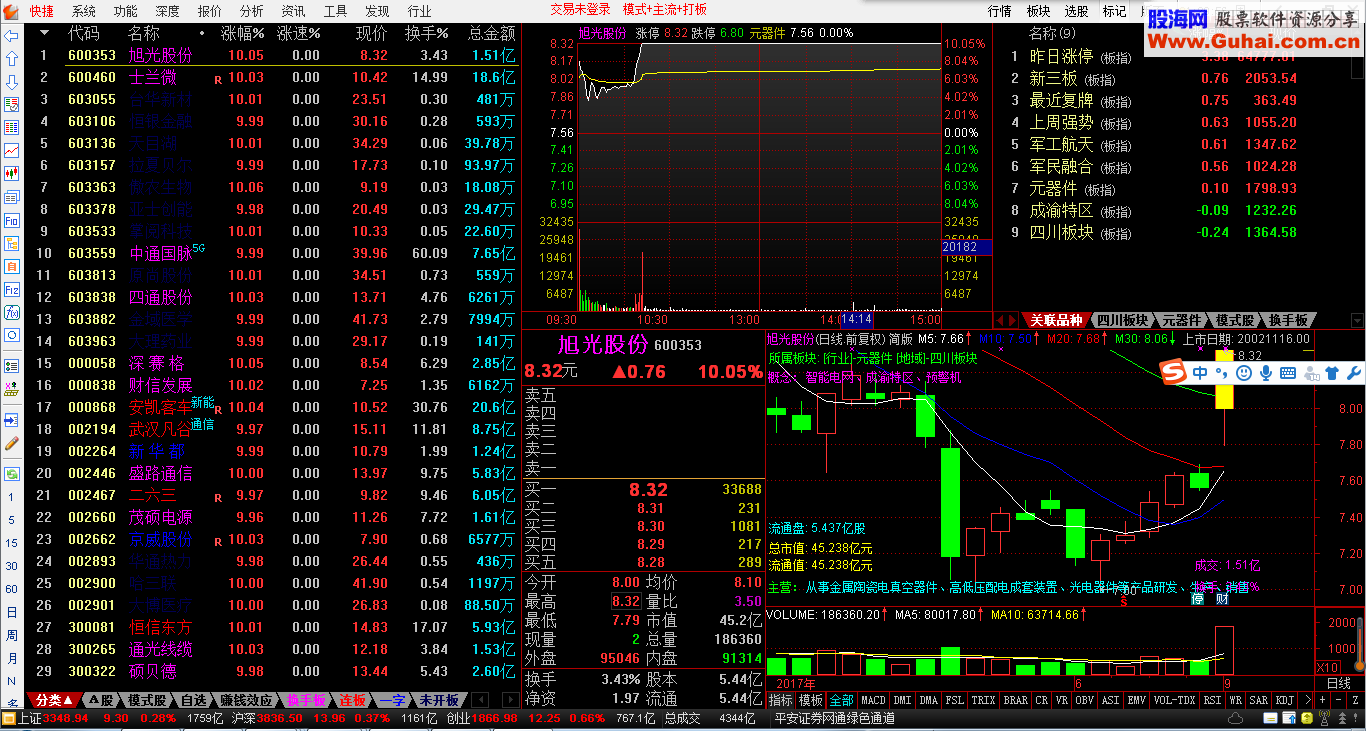Click 交易未登录 trading login link

point(580,9)
